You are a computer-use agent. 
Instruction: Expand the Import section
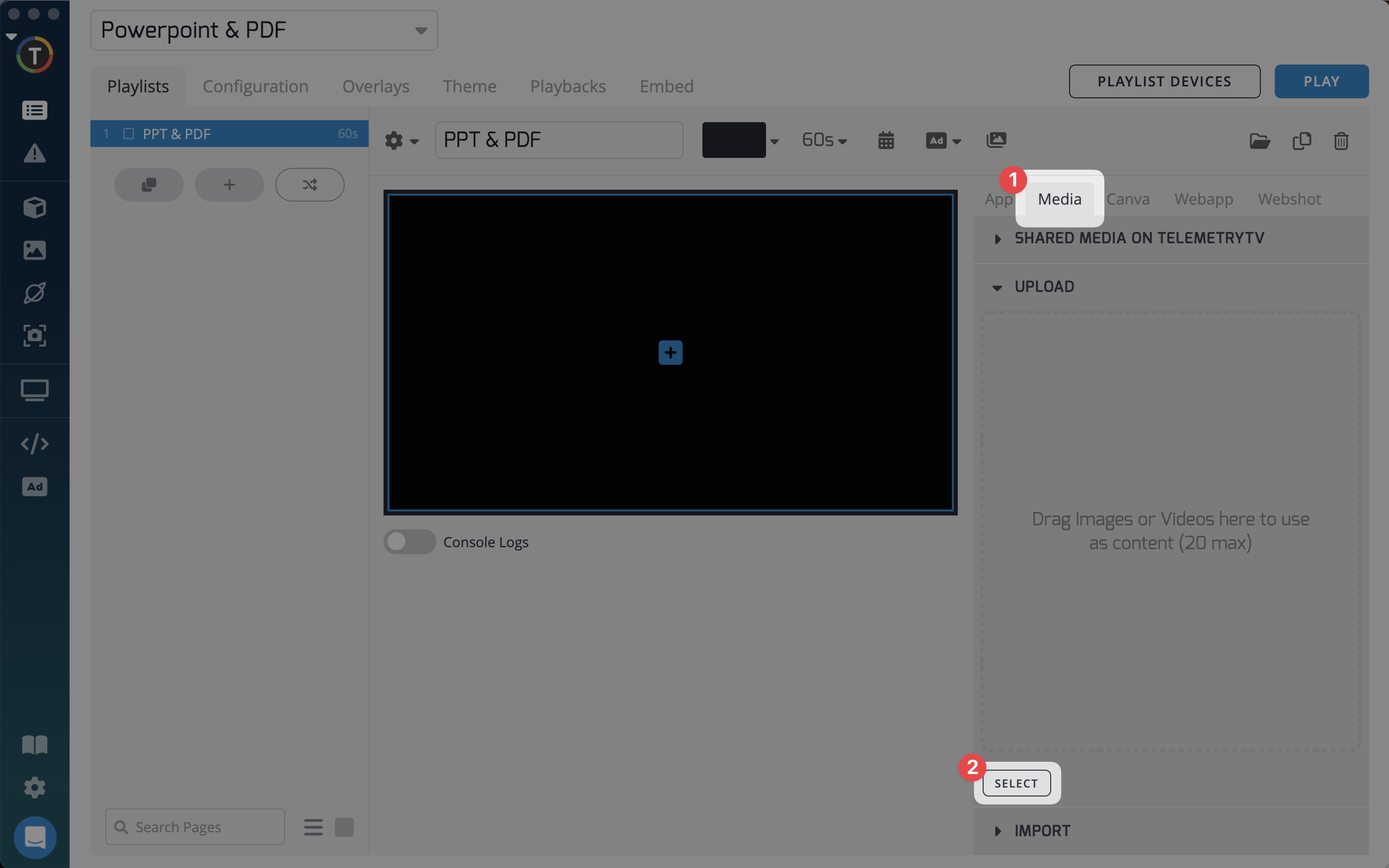pyautogui.click(x=1042, y=831)
